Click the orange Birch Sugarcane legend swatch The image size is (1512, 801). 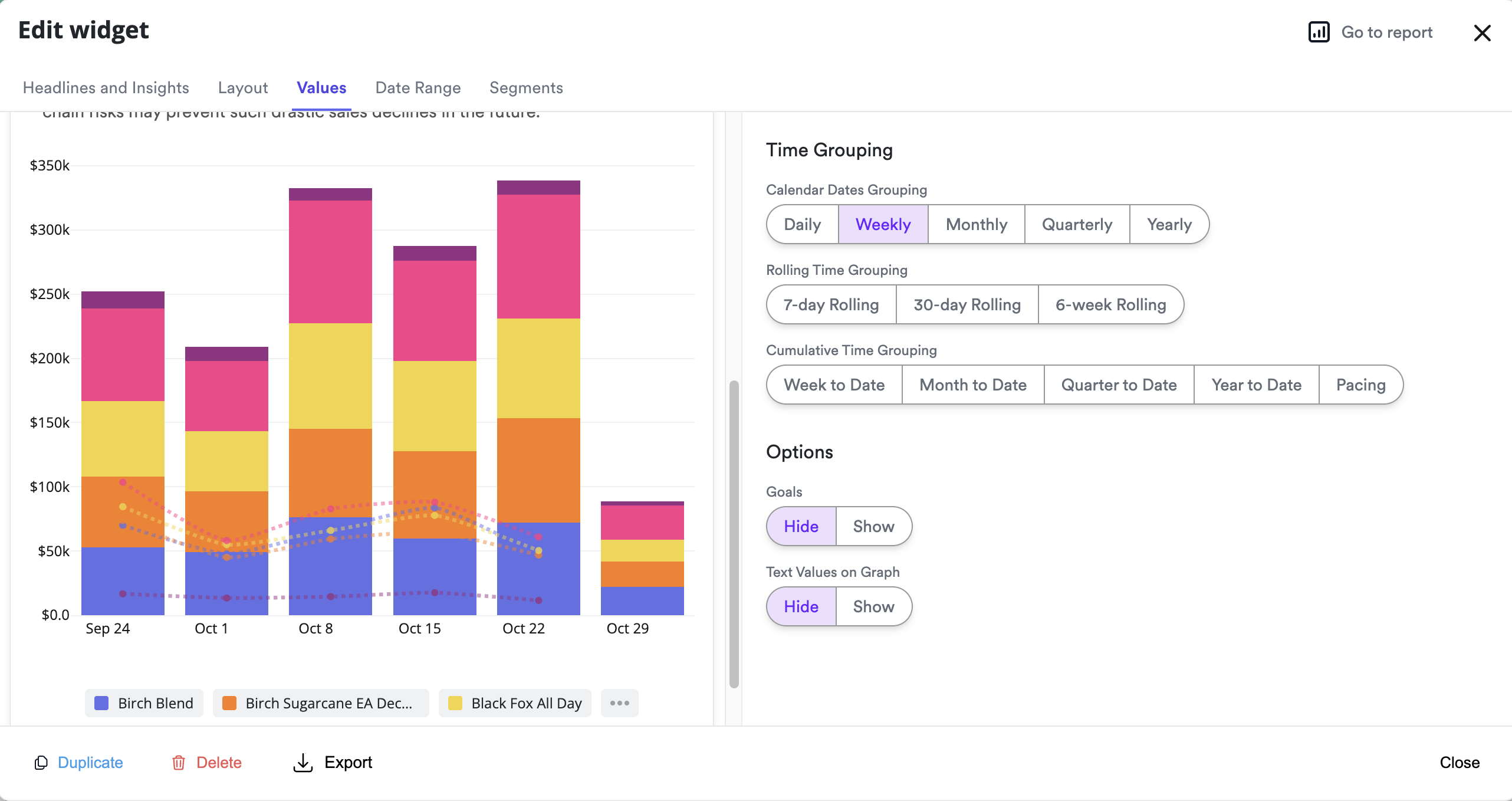(x=229, y=703)
